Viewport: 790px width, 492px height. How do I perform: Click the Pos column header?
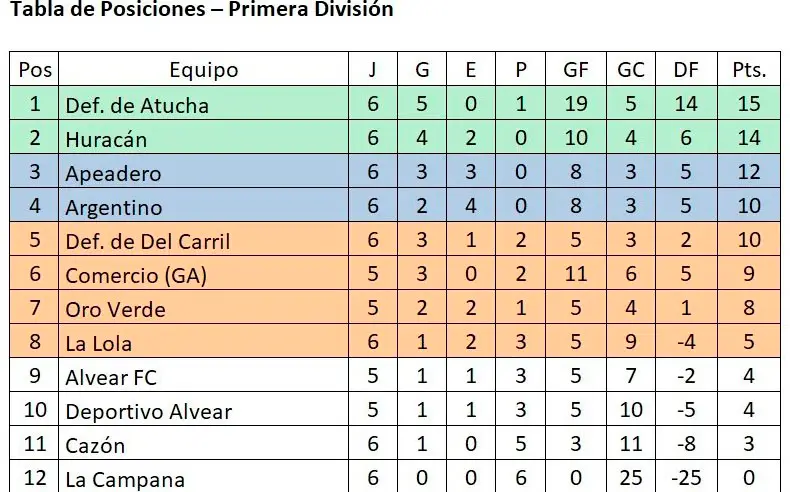pos(36,70)
